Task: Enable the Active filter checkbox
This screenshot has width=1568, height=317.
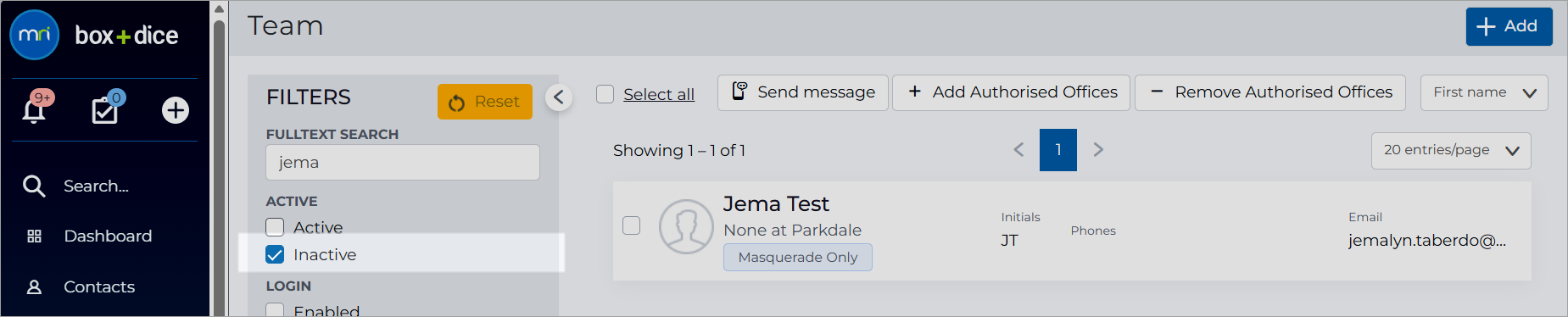Action: [275, 227]
